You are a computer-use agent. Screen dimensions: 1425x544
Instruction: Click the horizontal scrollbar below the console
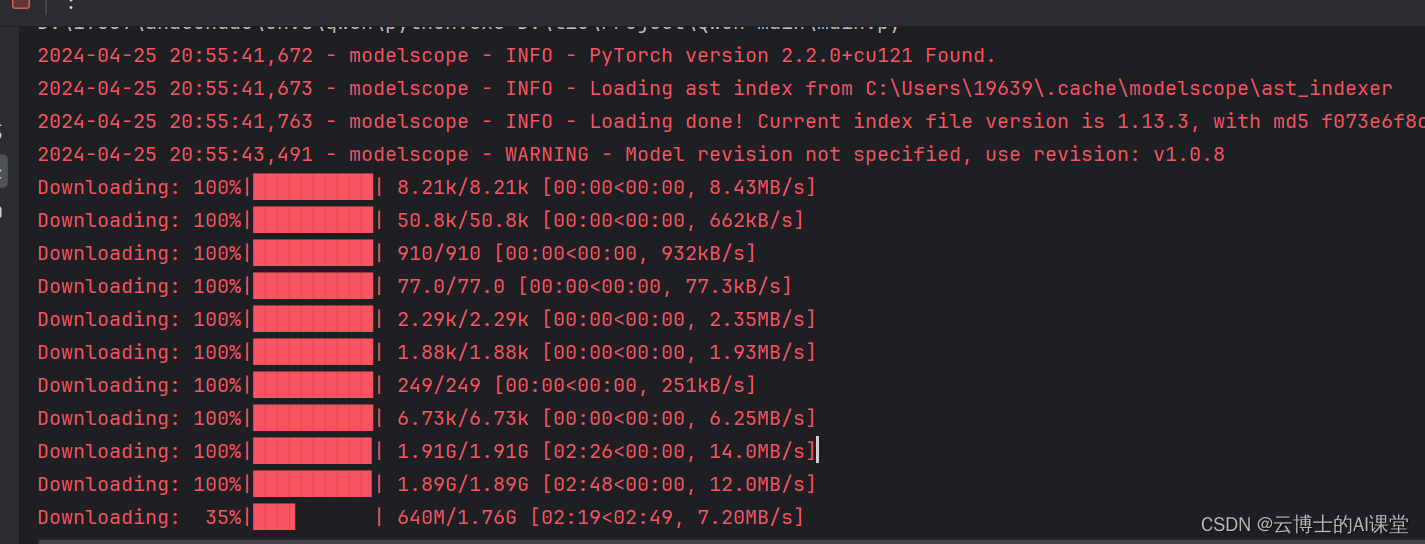pos(730,540)
